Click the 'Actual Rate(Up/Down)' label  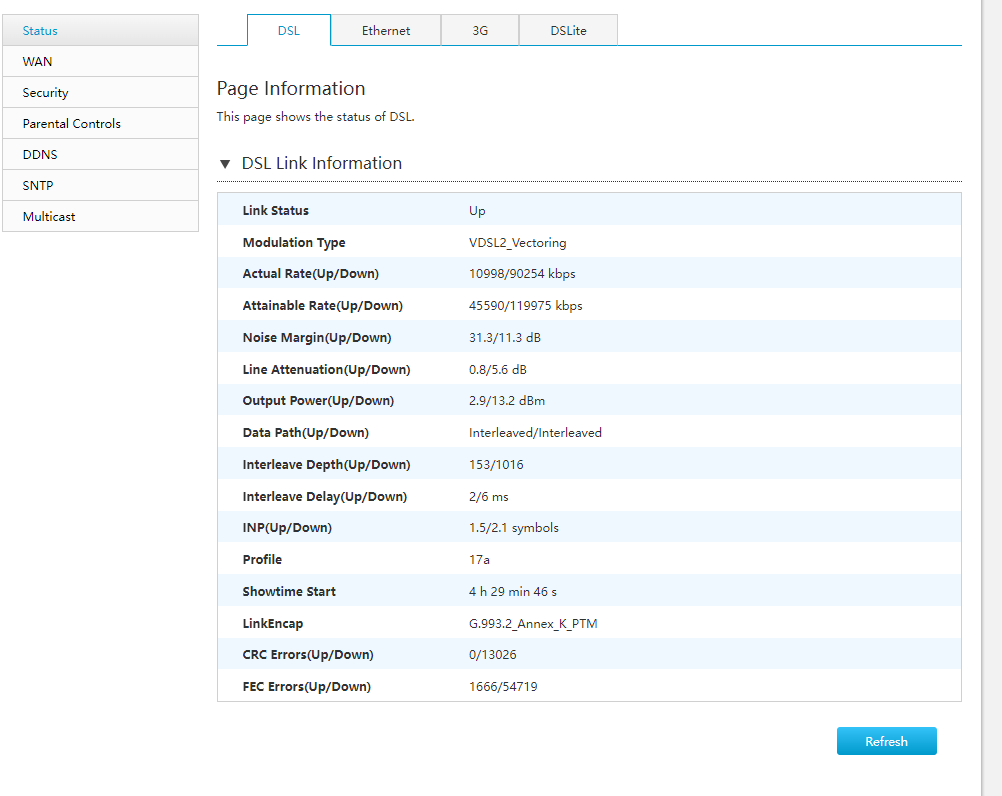point(311,273)
